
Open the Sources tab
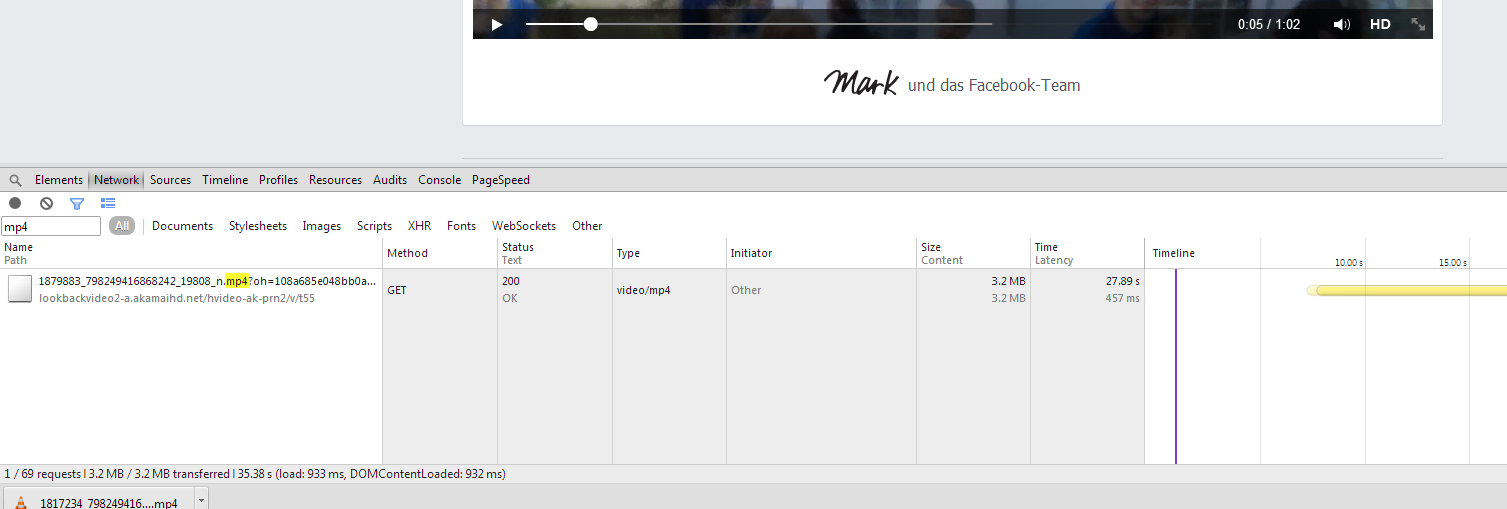coord(171,180)
